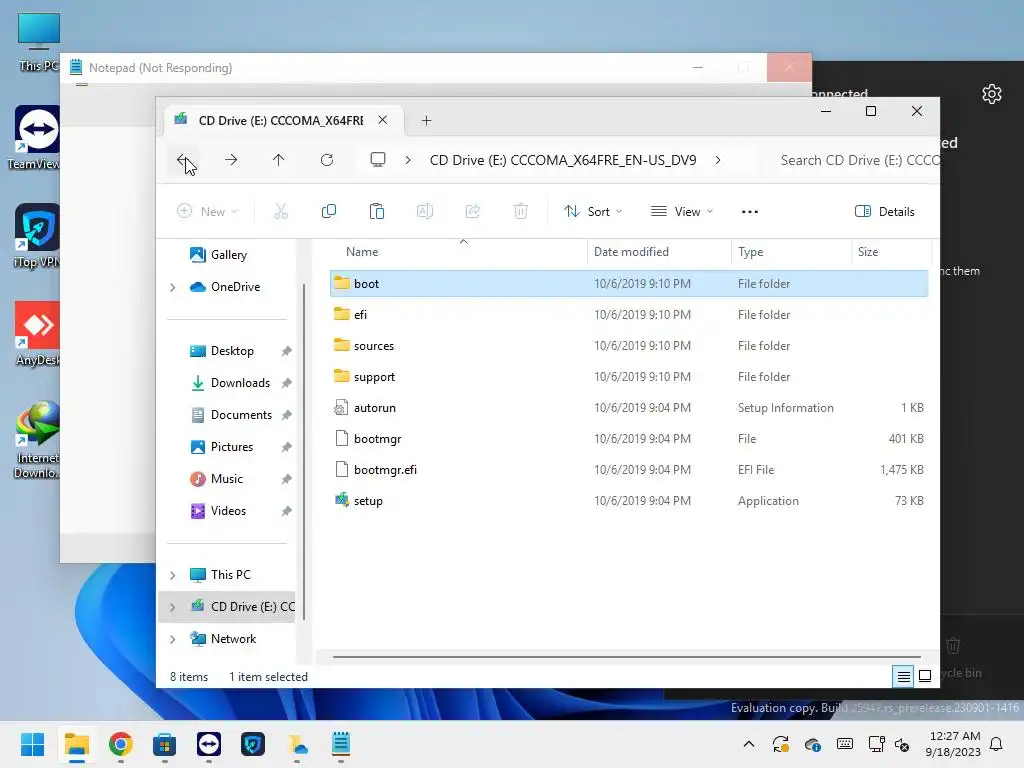The image size is (1024, 768).
Task: Open the Windows Start menu
Action: 32,744
